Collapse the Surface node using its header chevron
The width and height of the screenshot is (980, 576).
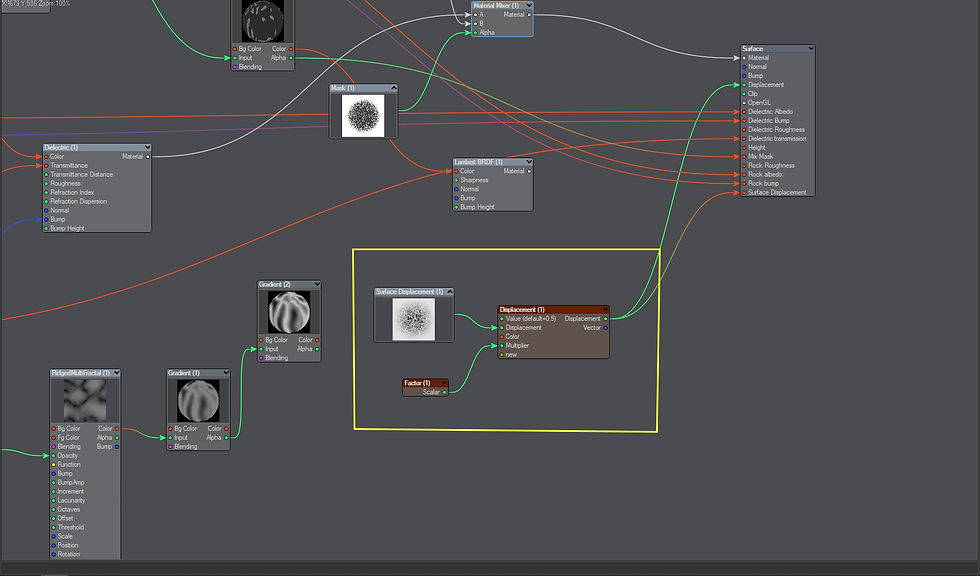811,47
